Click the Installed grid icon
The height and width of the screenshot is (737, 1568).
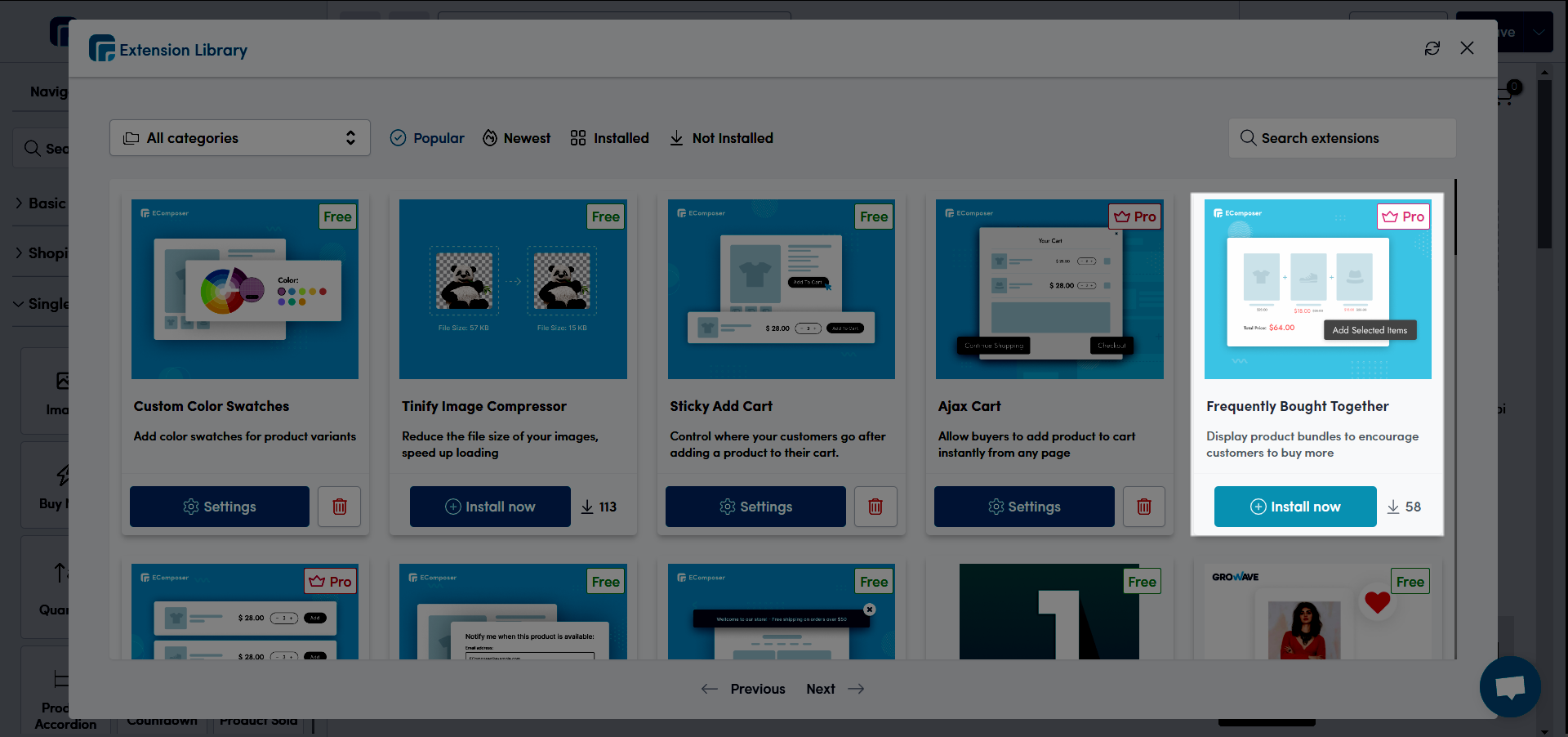578,138
